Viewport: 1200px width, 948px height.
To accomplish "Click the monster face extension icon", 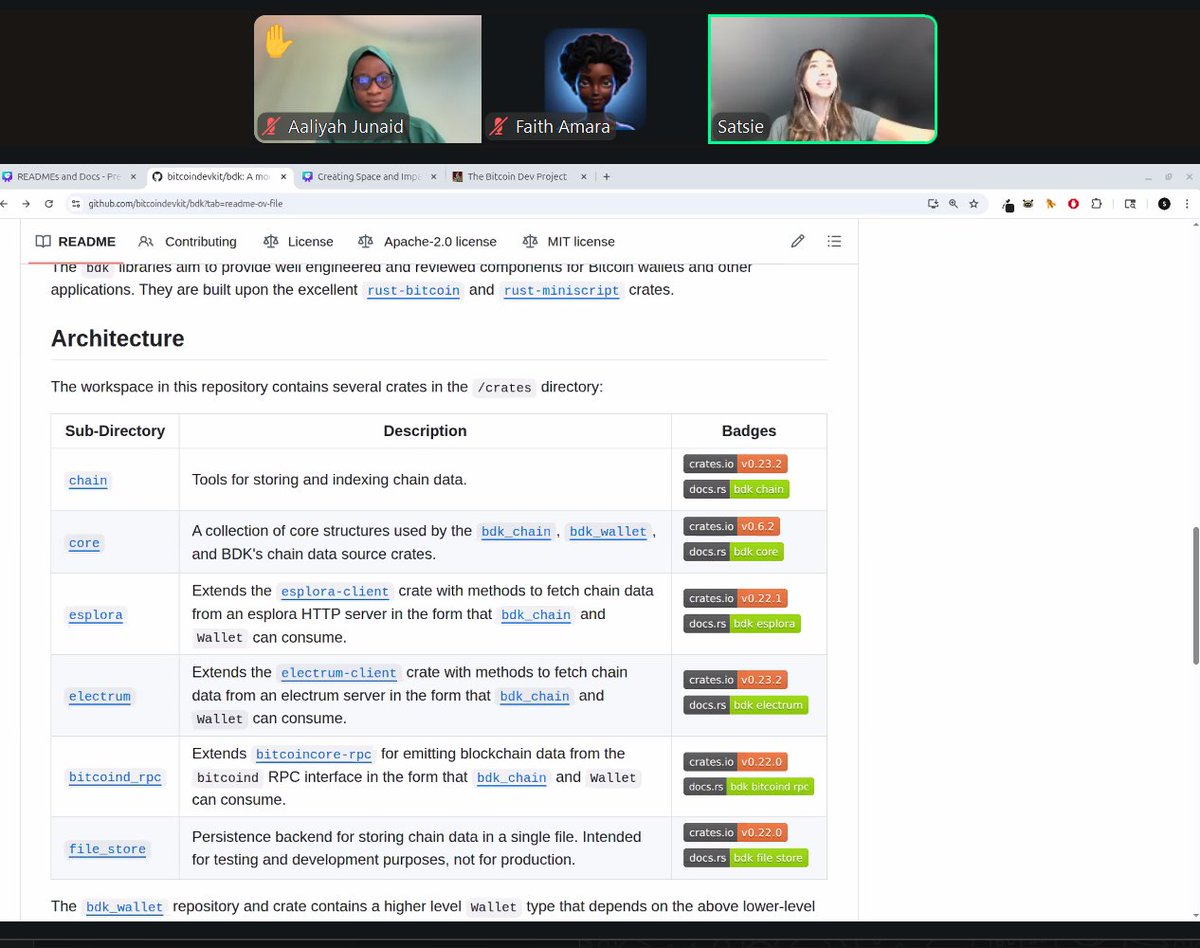I will pyautogui.click(x=1028, y=203).
